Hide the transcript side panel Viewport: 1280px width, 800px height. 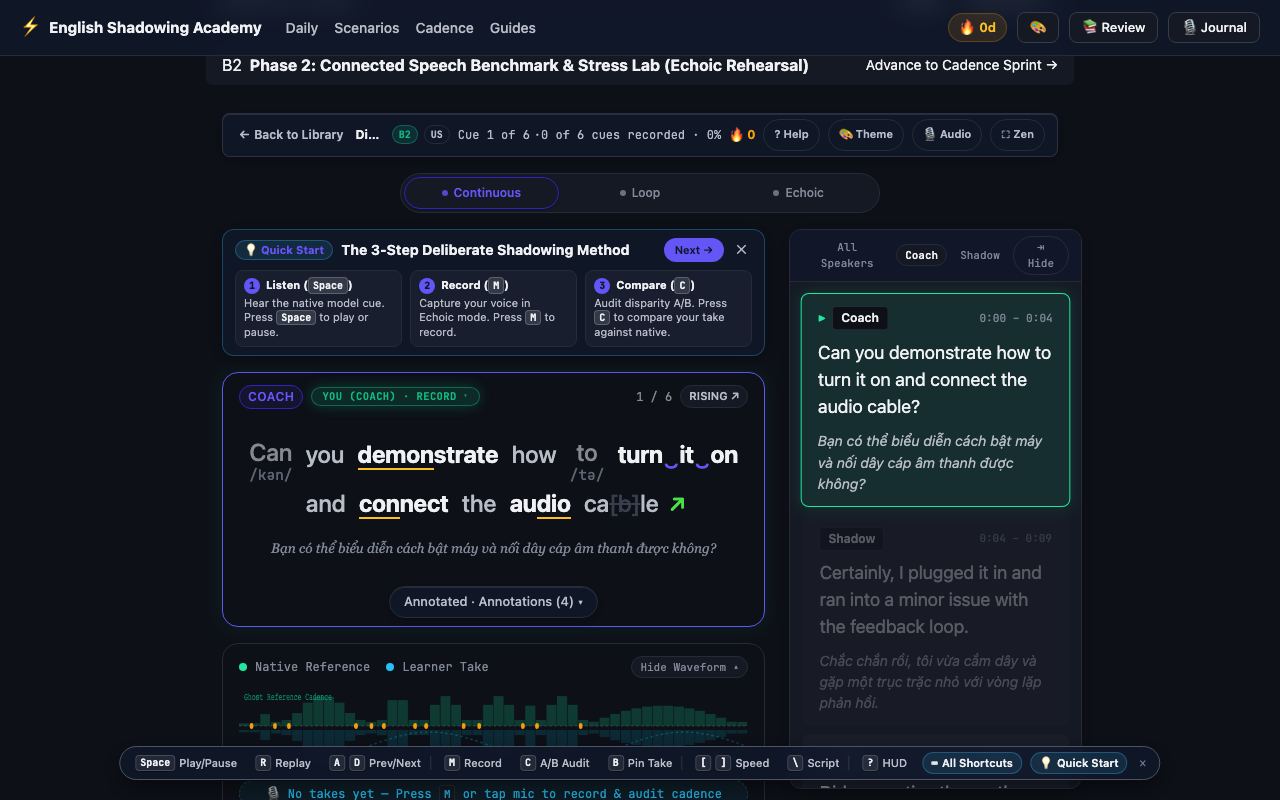tap(1041, 255)
